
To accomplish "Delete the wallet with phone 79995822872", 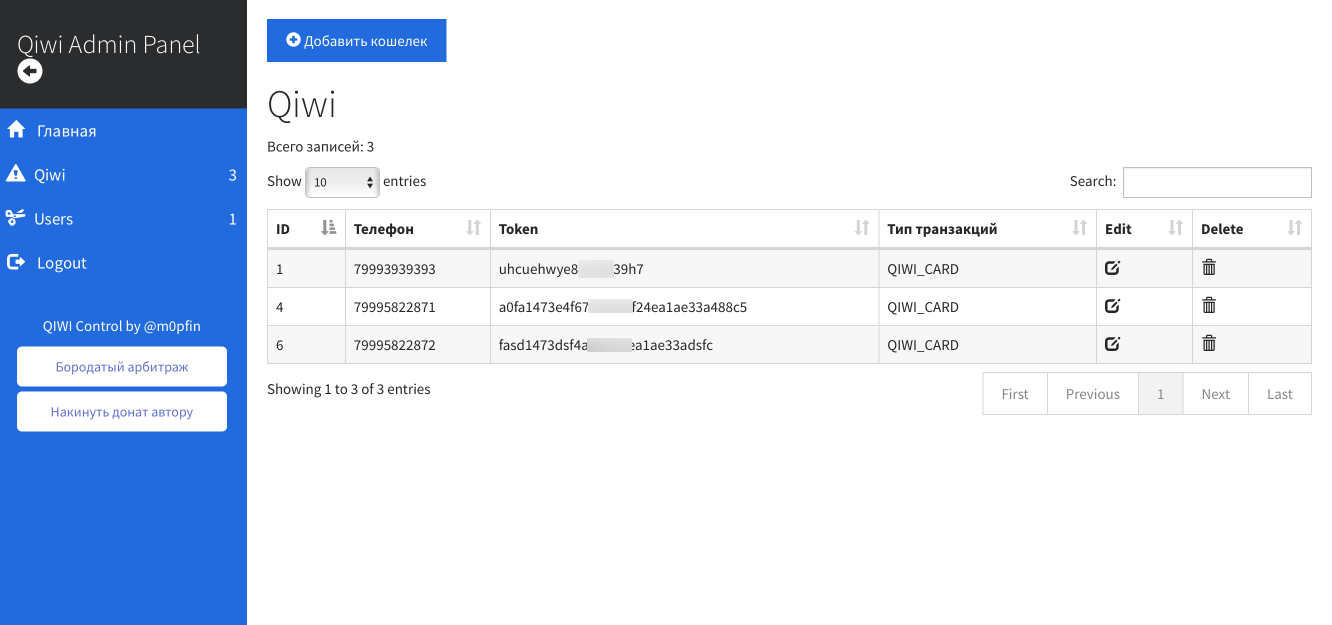I will [1209, 343].
